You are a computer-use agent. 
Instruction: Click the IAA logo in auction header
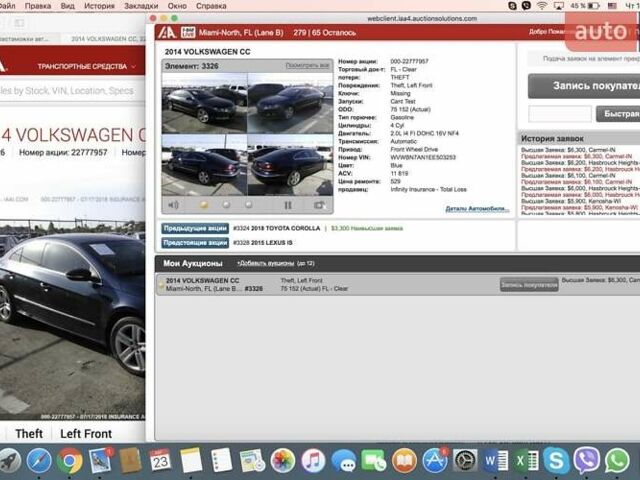167,32
